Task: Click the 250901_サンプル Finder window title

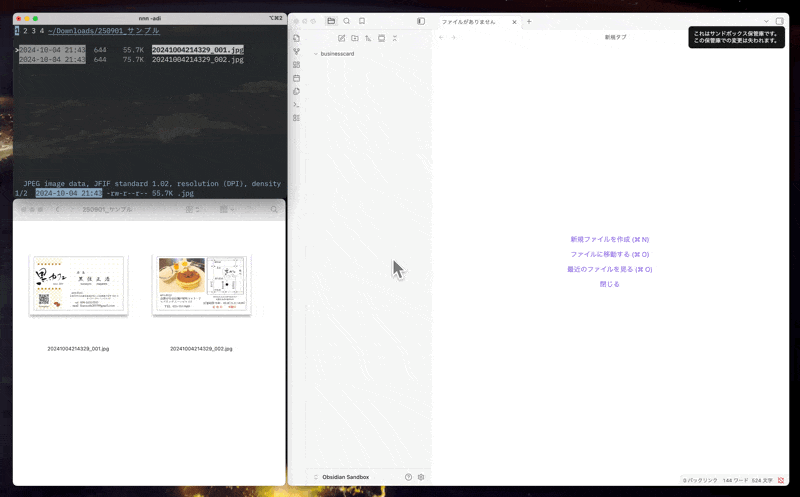Action: 107,210
